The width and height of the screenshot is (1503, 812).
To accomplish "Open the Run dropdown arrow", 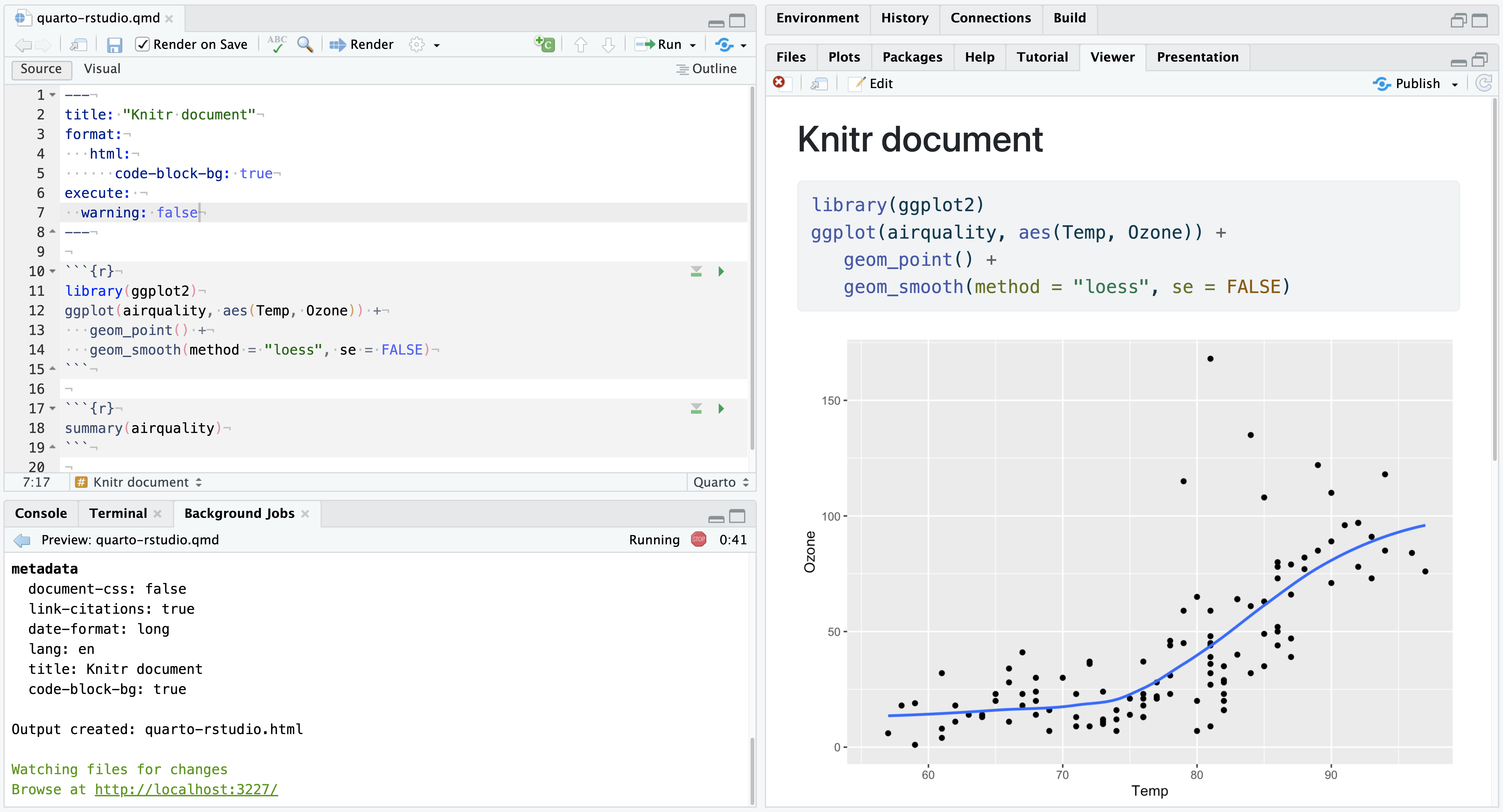I will tap(693, 45).
